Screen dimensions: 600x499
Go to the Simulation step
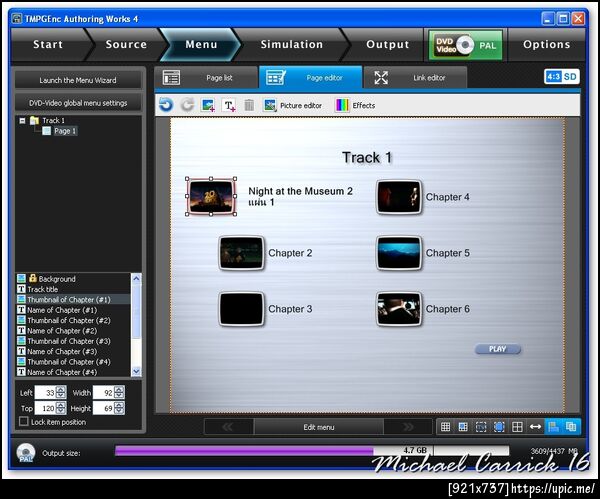(x=292, y=44)
